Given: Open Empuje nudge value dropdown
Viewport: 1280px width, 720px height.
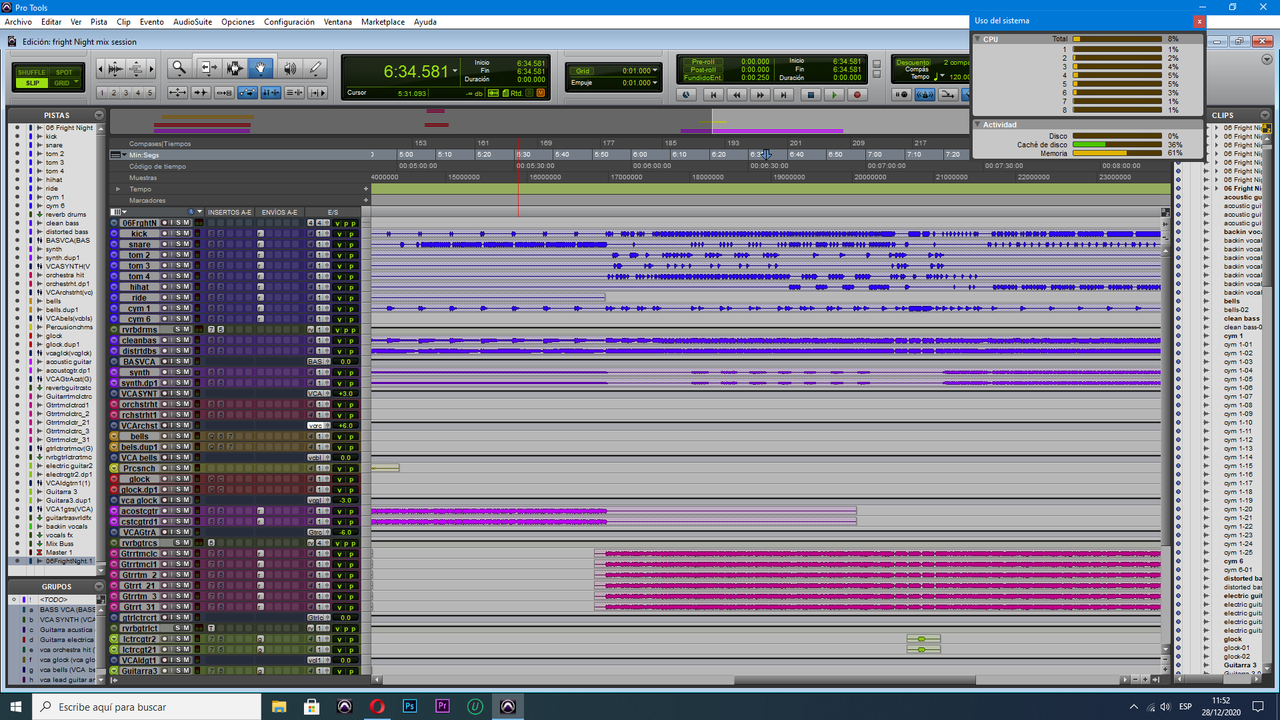Looking at the screenshot, I should coord(655,82).
